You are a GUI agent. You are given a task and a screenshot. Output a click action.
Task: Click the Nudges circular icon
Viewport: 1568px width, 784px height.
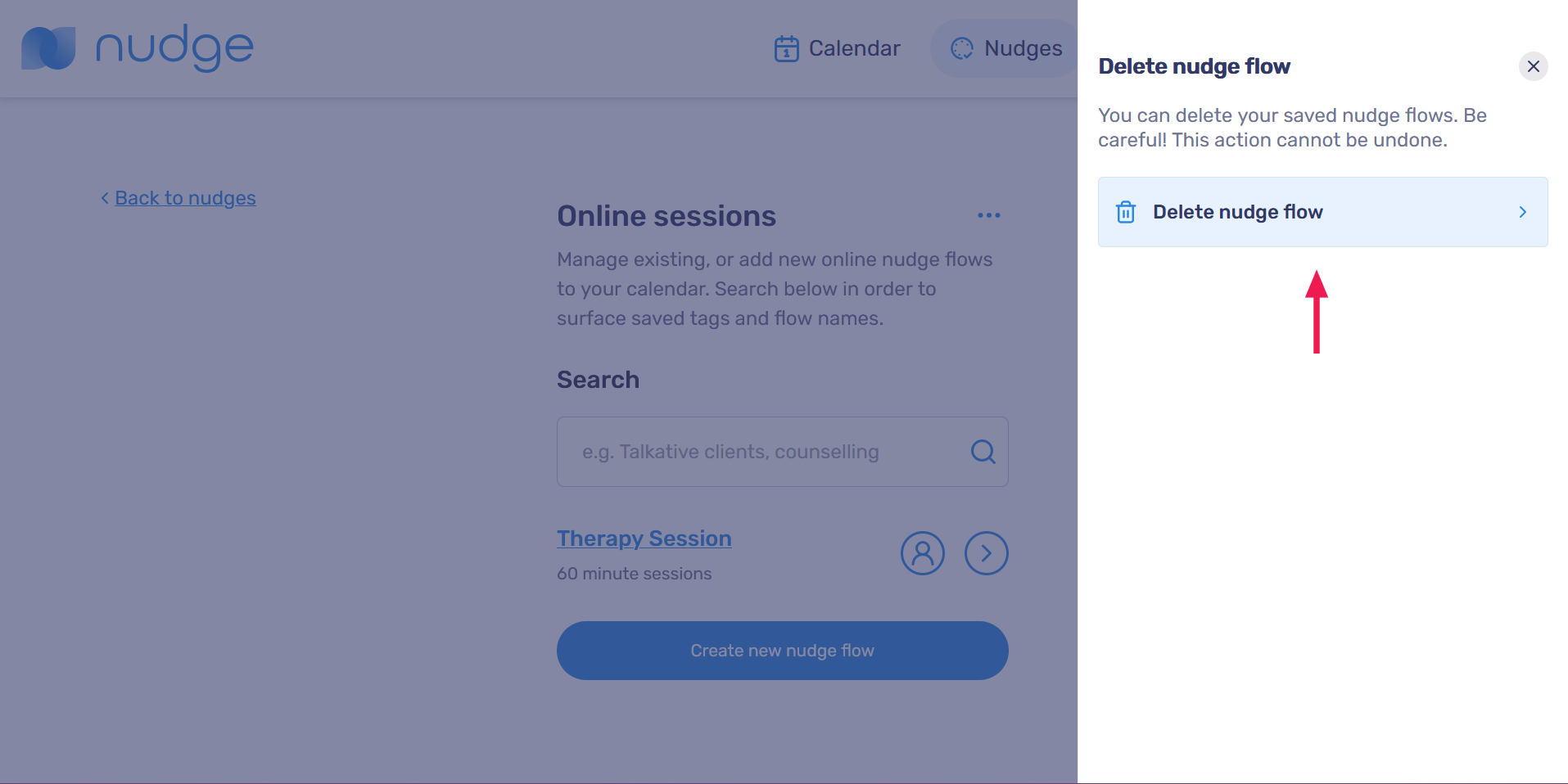click(962, 48)
